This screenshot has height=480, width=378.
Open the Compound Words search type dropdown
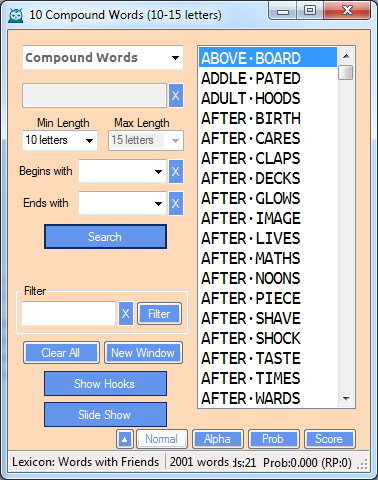pos(103,58)
